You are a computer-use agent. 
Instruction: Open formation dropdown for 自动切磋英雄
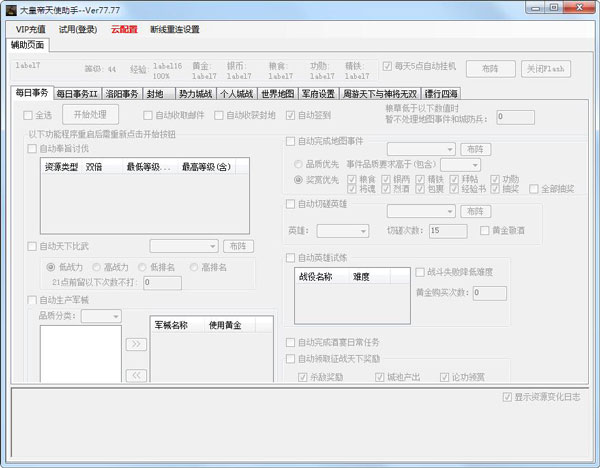[x=421, y=211]
